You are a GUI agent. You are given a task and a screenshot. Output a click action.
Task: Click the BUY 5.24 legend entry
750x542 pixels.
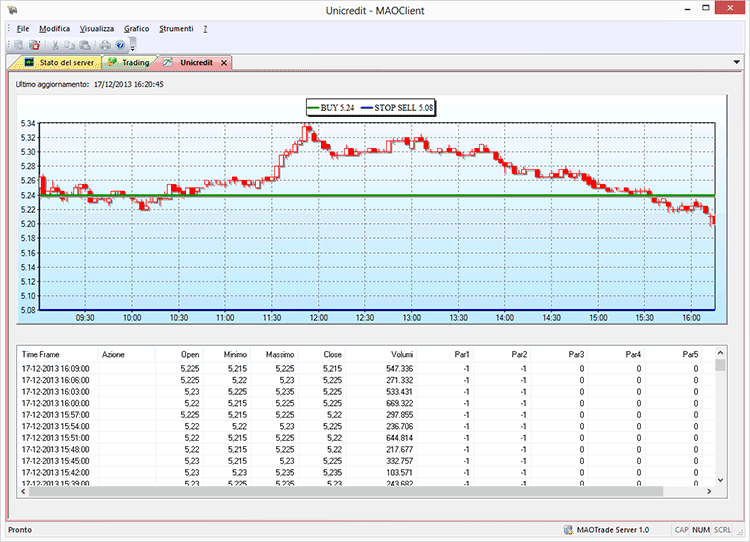(331, 108)
